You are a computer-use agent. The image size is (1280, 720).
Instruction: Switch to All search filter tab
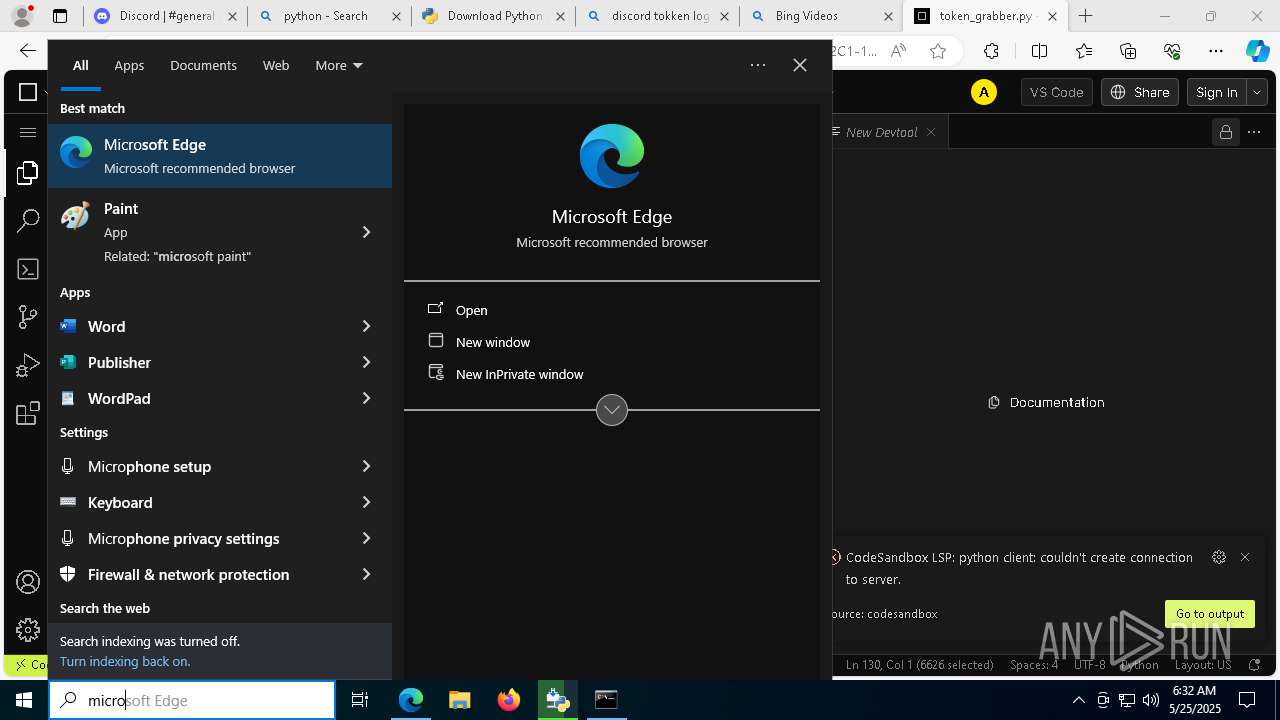tap(80, 65)
